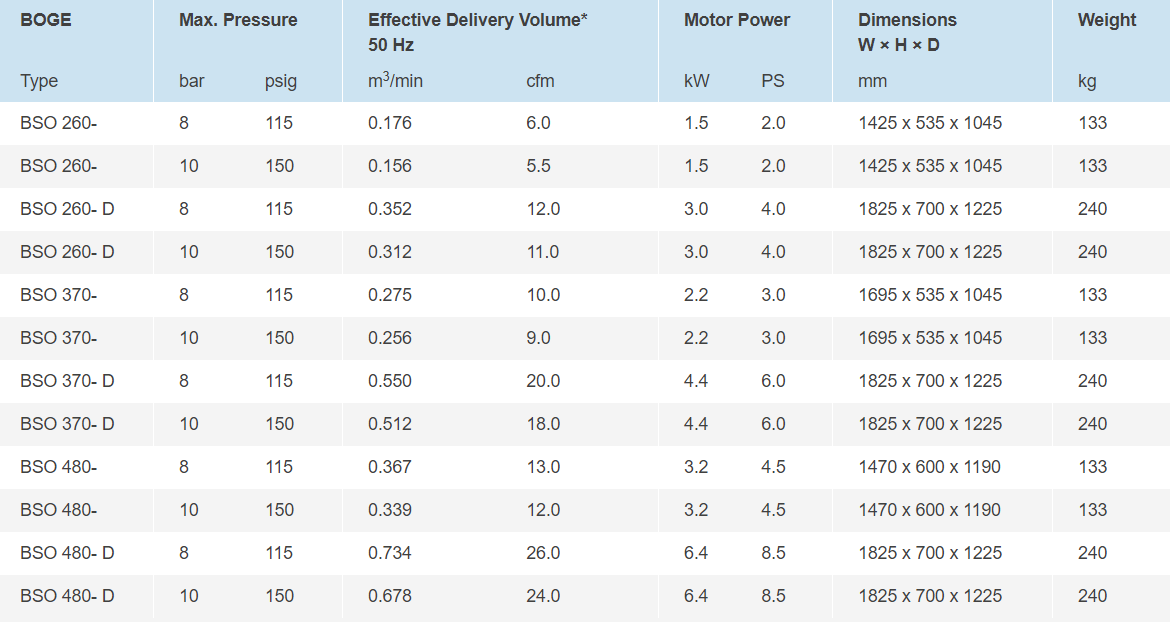Select the PS unit subheader
Screen dimensions: 1170x622
pyautogui.click(x=773, y=81)
